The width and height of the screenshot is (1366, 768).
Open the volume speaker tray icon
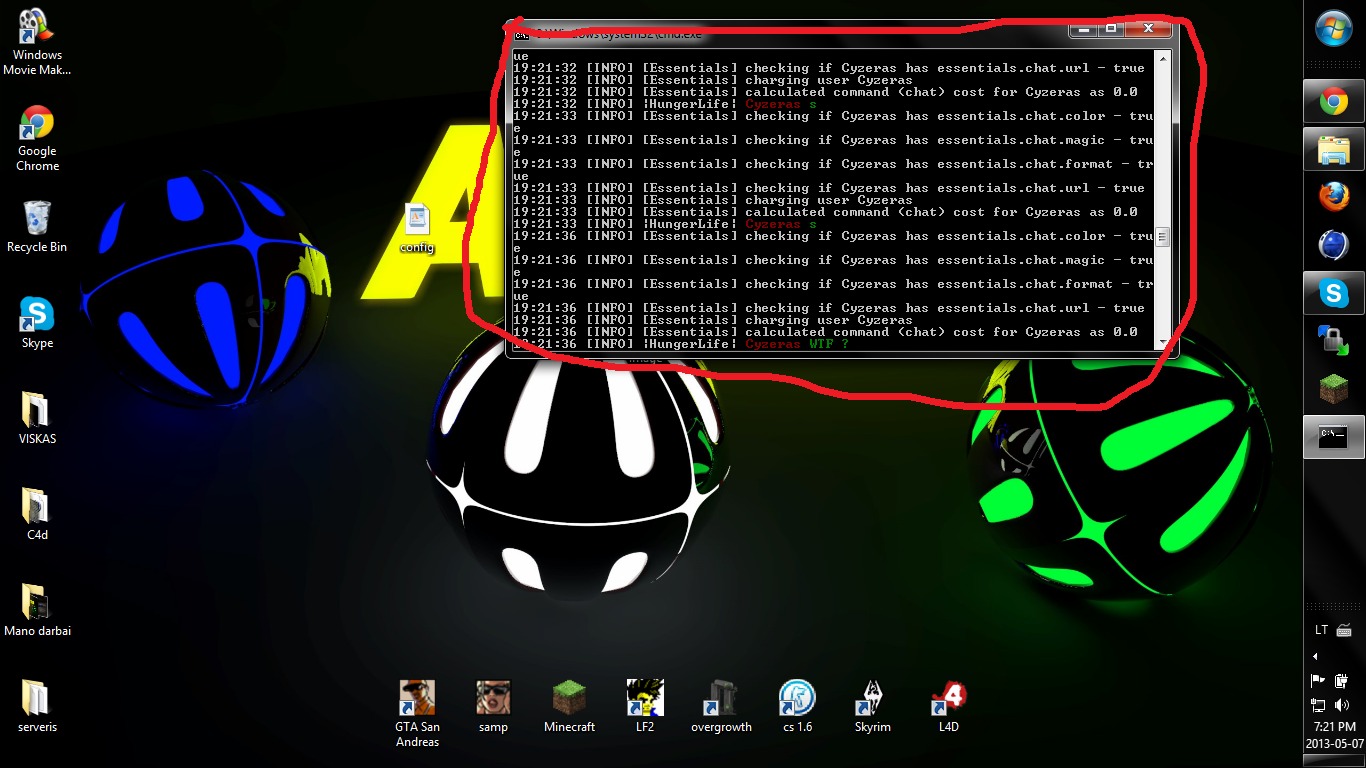[1342, 705]
